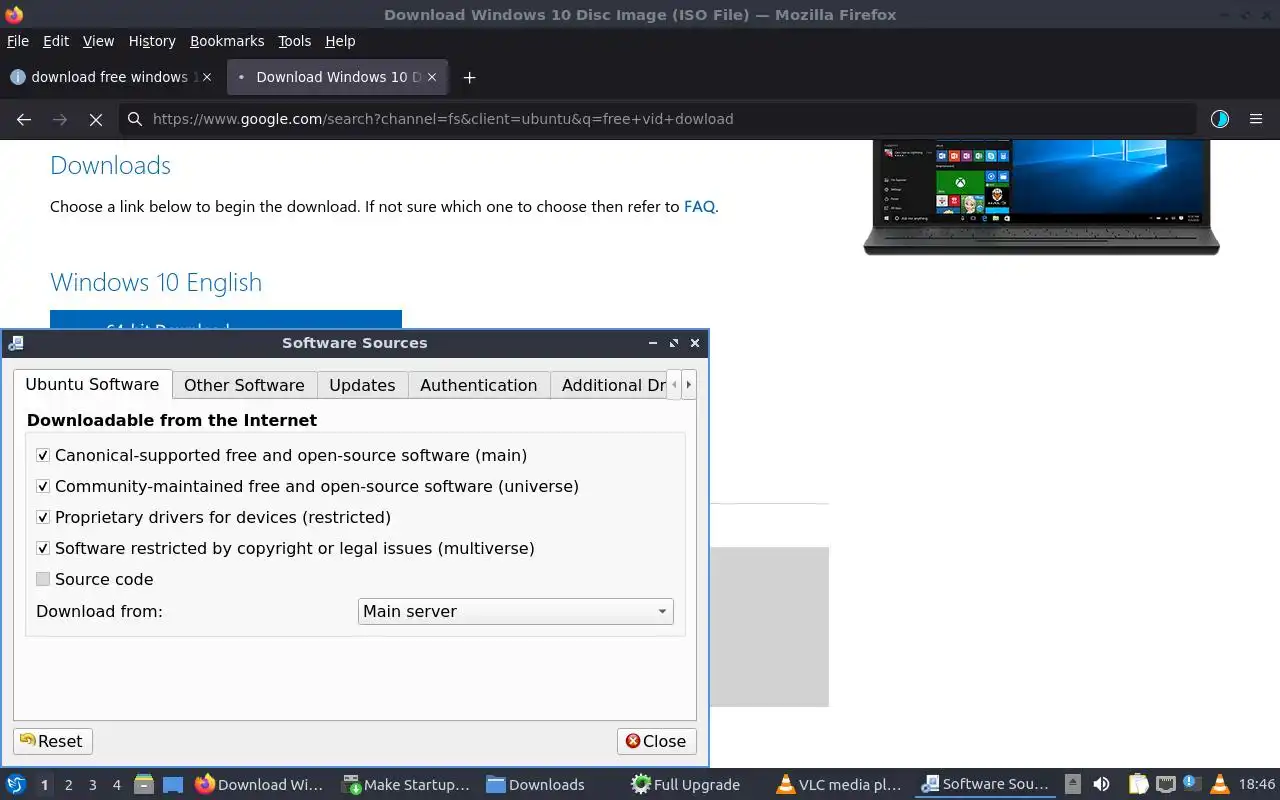The height and width of the screenshot is (800, 1280).
Task: Switch to the Download Wi... Firefox taskbar entry
Action: [x=260, y=785]
